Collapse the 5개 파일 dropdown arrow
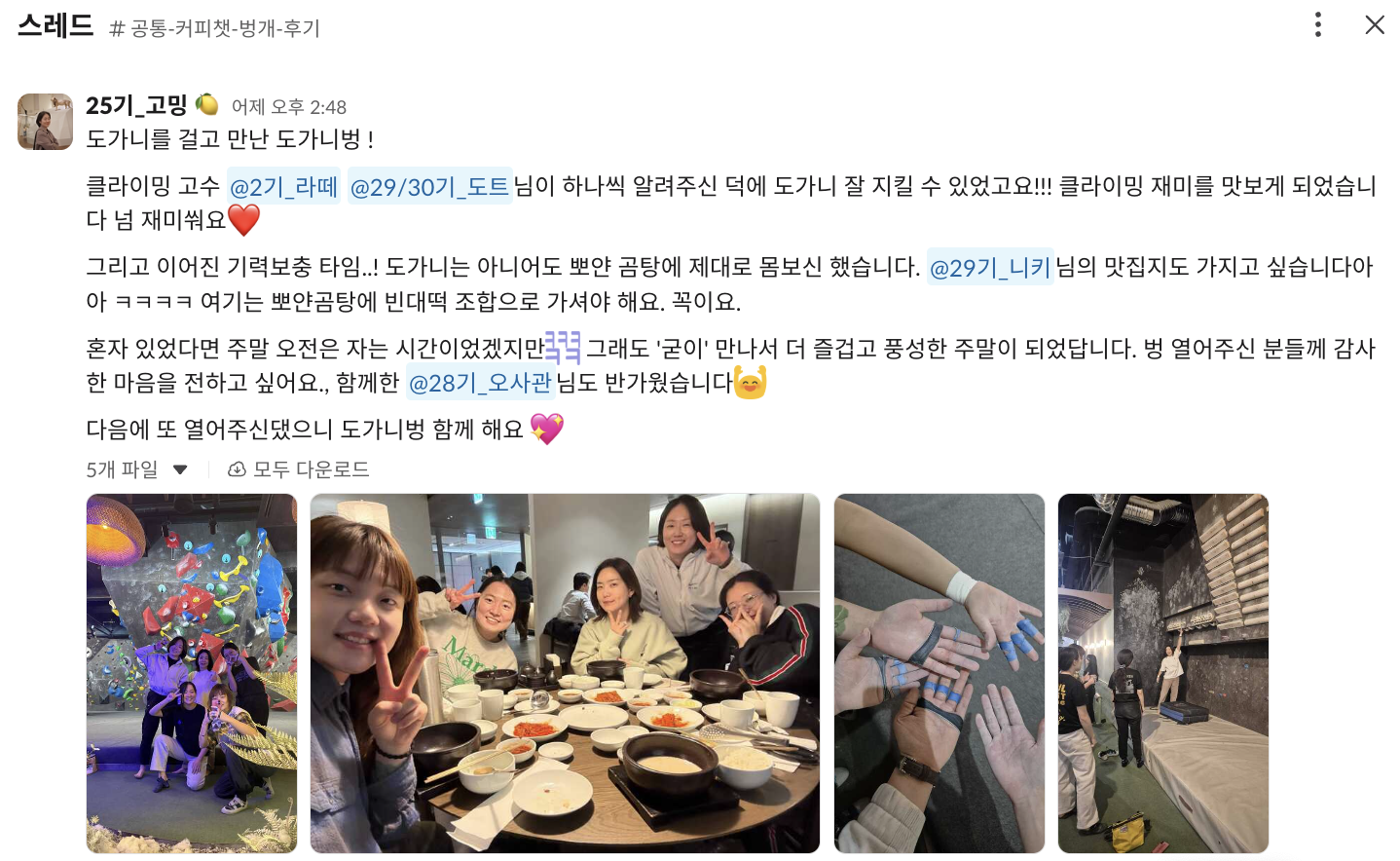1400x861 pixels. [x=180, y=469]
